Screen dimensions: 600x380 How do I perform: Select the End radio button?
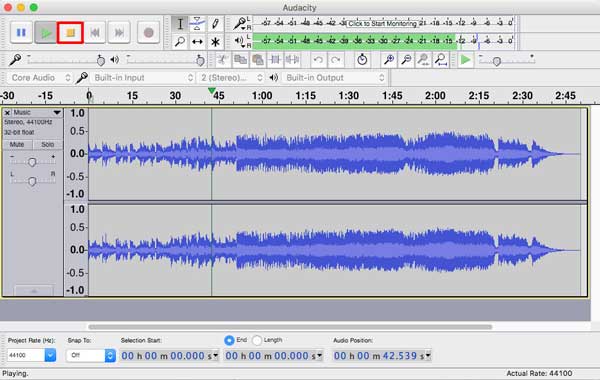coord(229,340)
